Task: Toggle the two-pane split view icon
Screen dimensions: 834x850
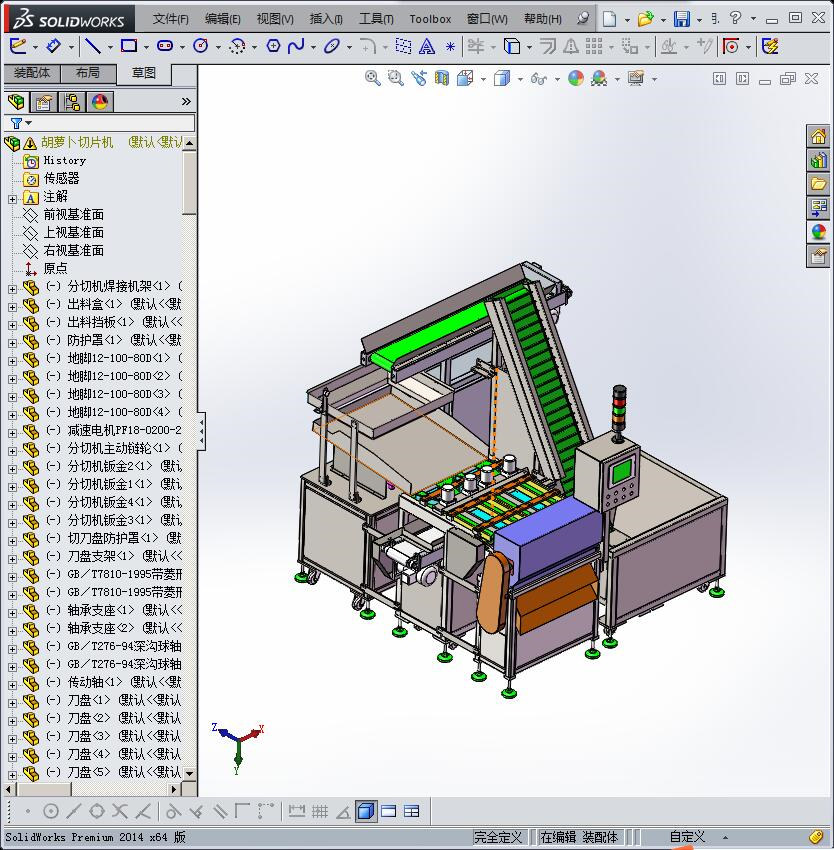Action: pos(389,812)
